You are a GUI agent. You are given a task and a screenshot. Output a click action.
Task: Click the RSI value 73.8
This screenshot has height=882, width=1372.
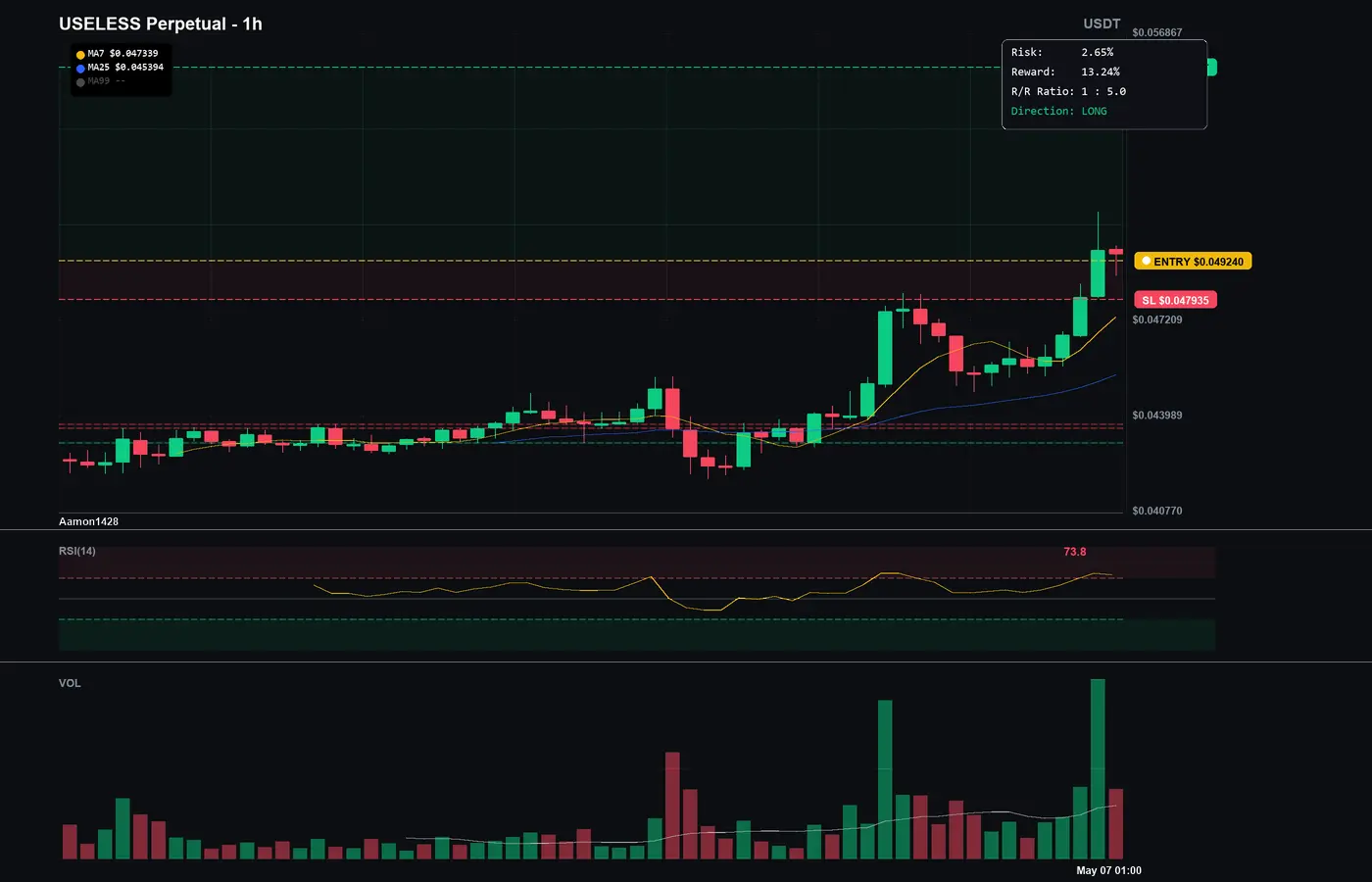(1075, 552)
